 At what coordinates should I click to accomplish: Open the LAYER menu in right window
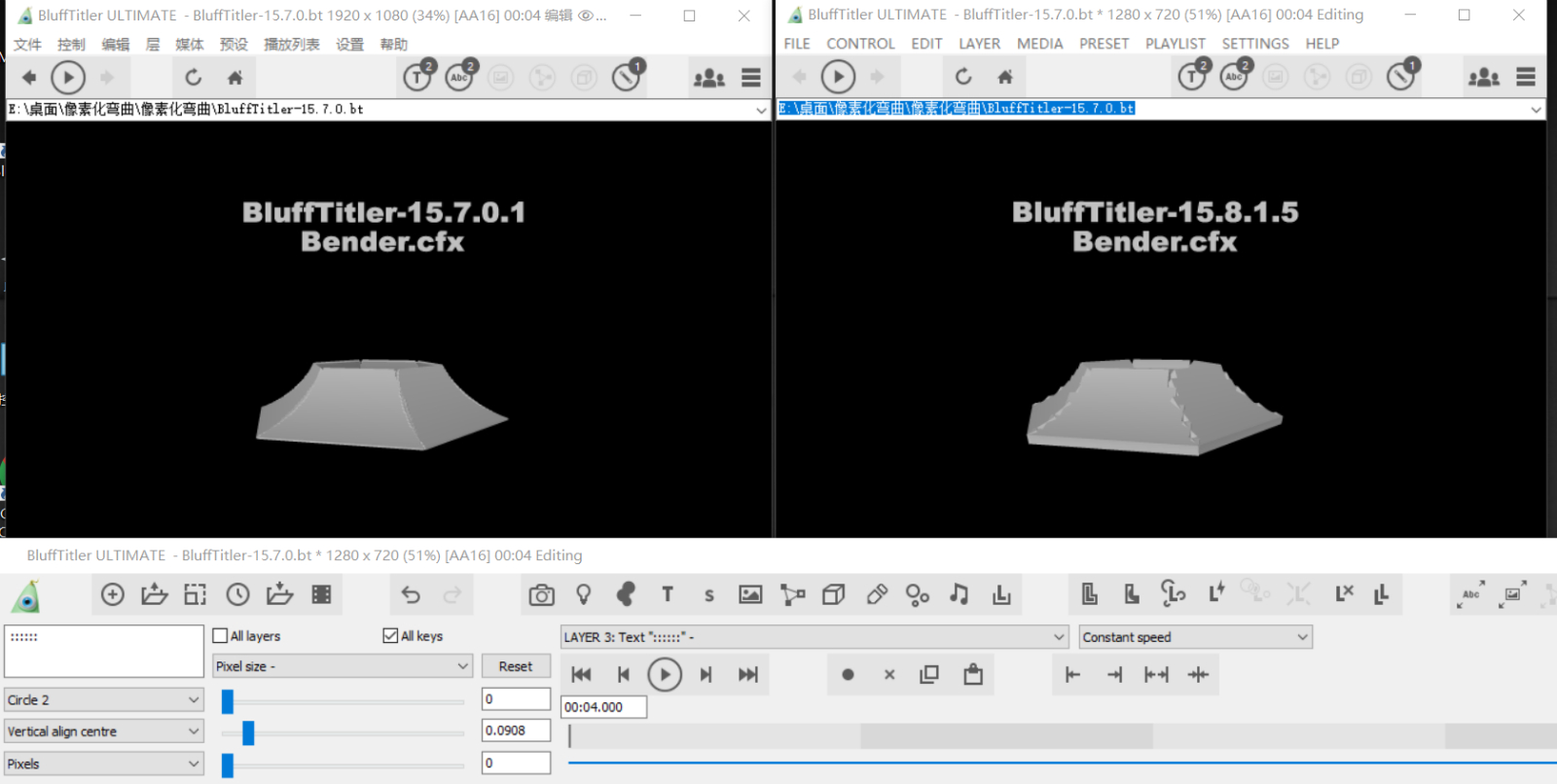pyautogui.click(x=979, y=44)
